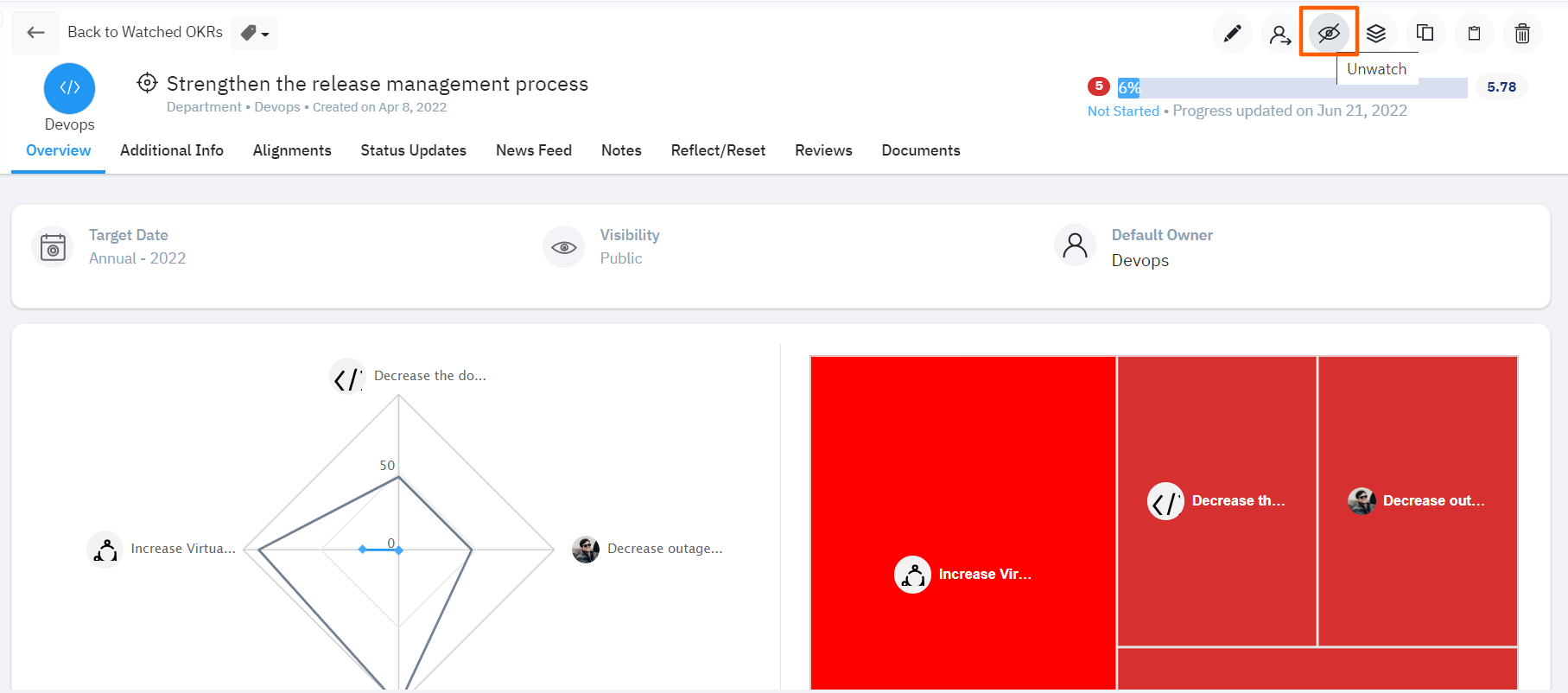
Task: Click the team icon in Increase Vir... tile
Action: coord(912,575)
